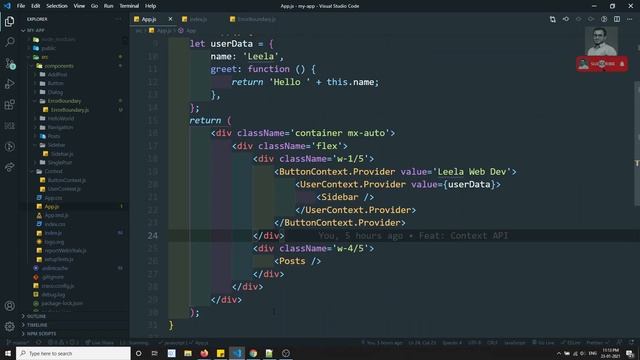Open Task View on the taskbar

tap(155, 353)
